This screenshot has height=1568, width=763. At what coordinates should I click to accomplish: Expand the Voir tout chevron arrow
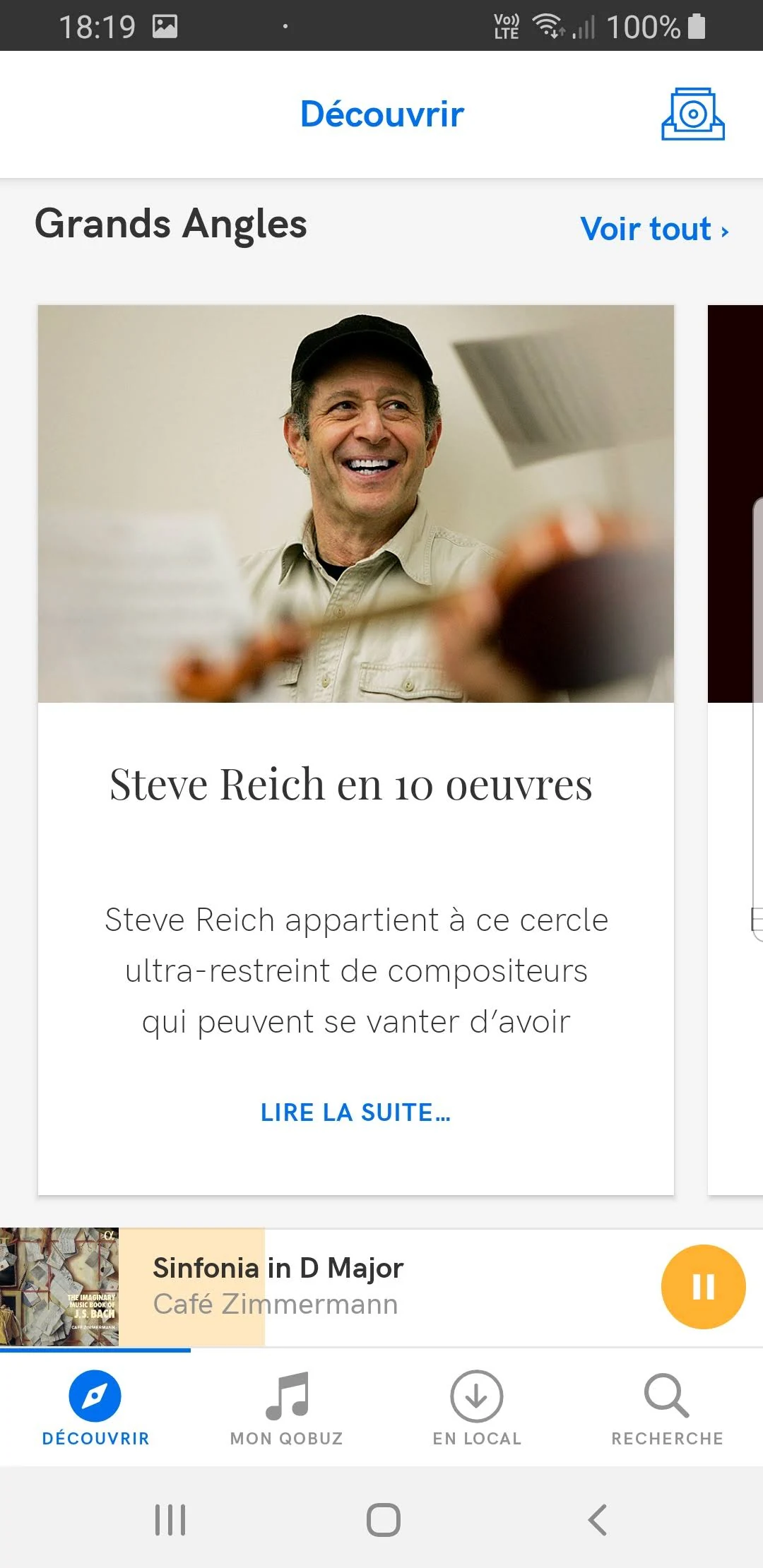click(725, 232)
